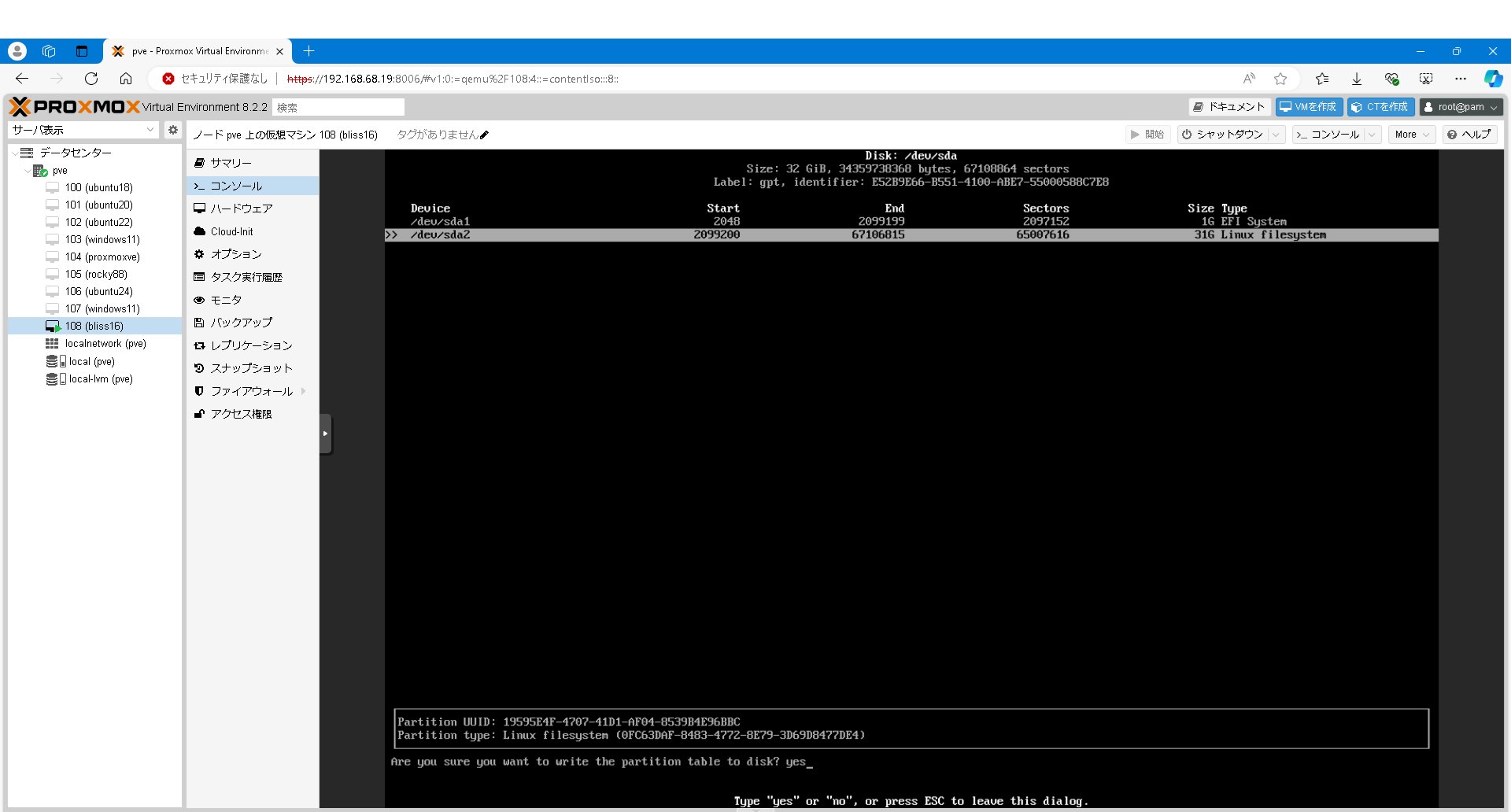Viewport: 1511px width, 812px height.
Task: Collapse the pve node in tree
Action: (28, 170)
